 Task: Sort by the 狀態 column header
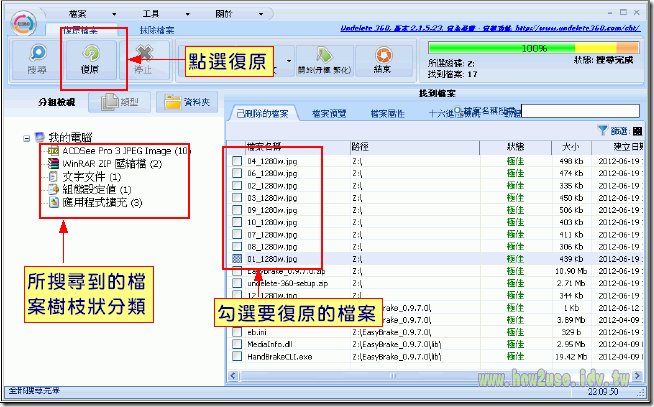point(516,147)
